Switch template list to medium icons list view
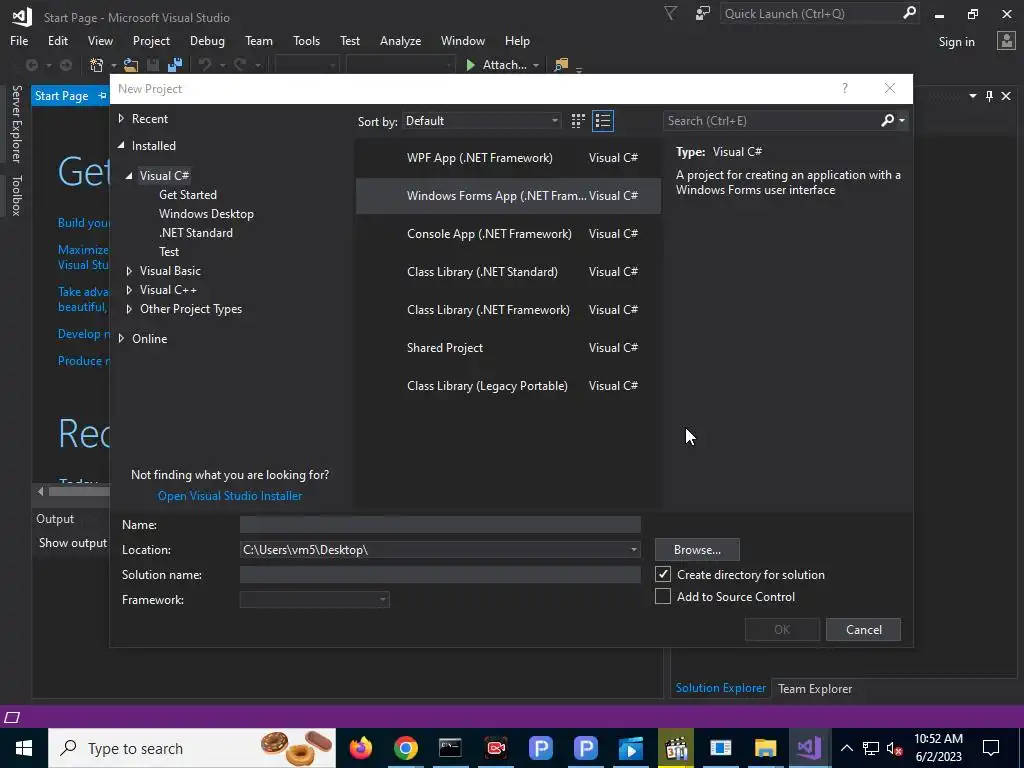The height and width of the screenshot is (768, 1024). [x=603, y=121]
